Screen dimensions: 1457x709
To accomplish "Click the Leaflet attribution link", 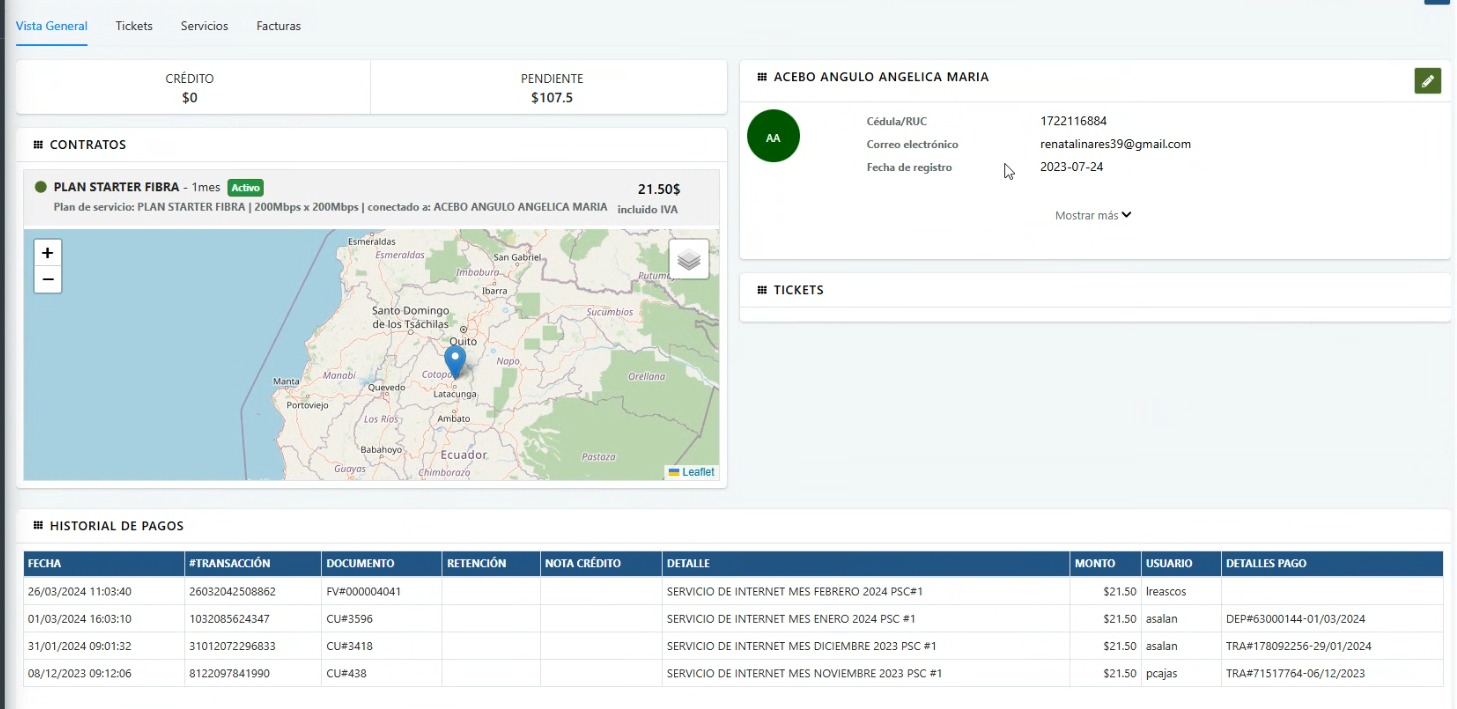I will [x=697, y=472].
